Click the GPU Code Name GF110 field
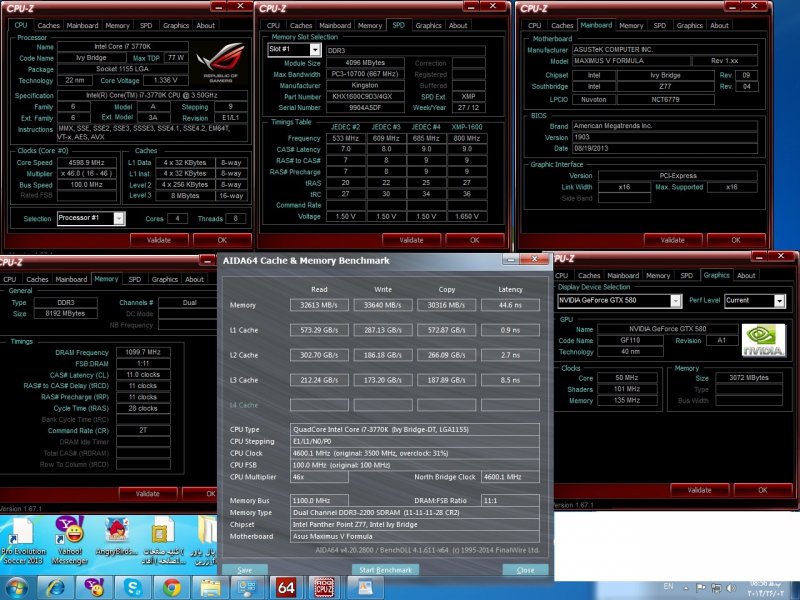This screenshot has width=800, height=600. point(631,340)
